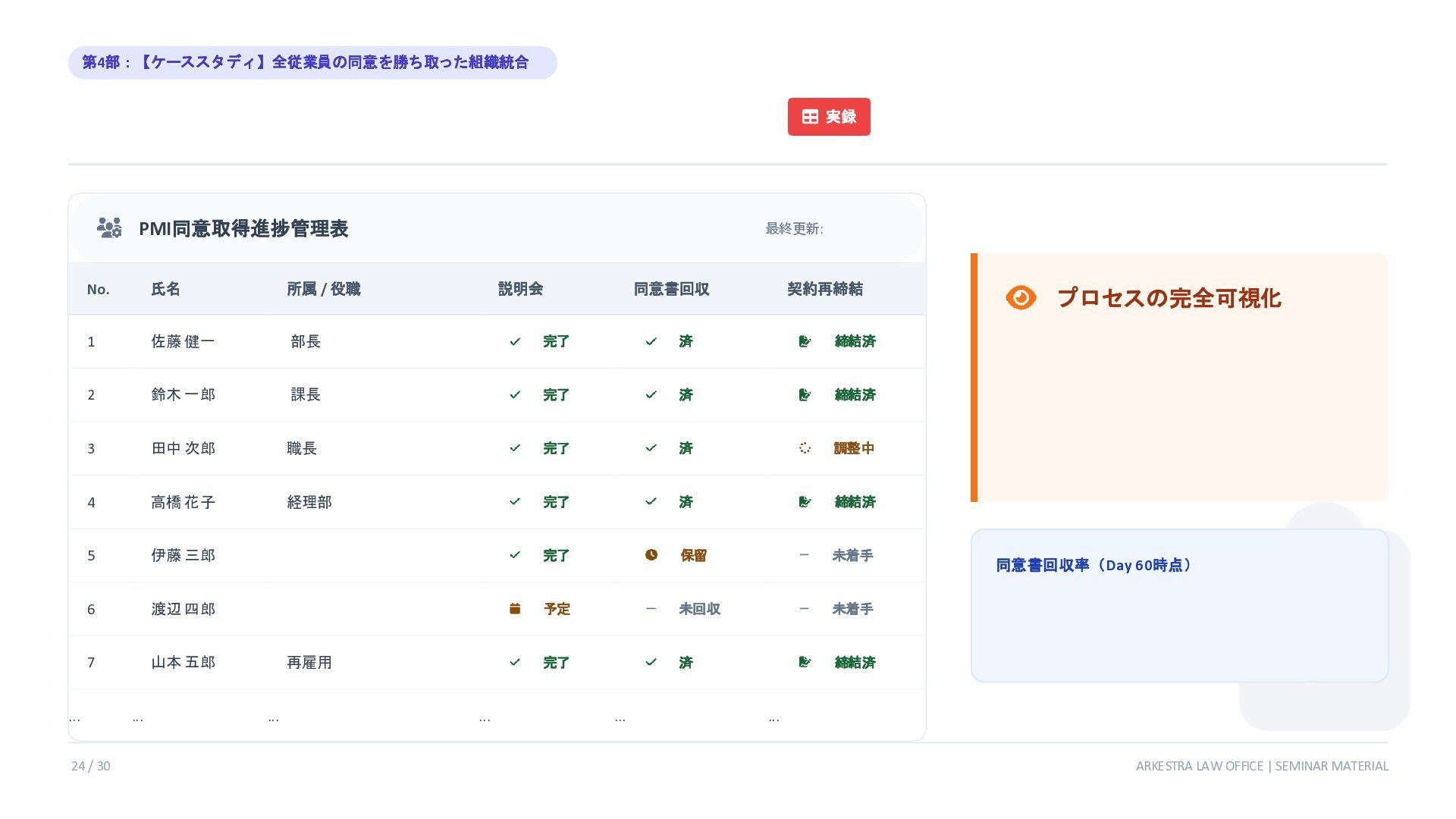Click the 同意書回収 checkmark in 田中 次郎 row
Viewport: 1456px width, 819px height.
[651, 448]
